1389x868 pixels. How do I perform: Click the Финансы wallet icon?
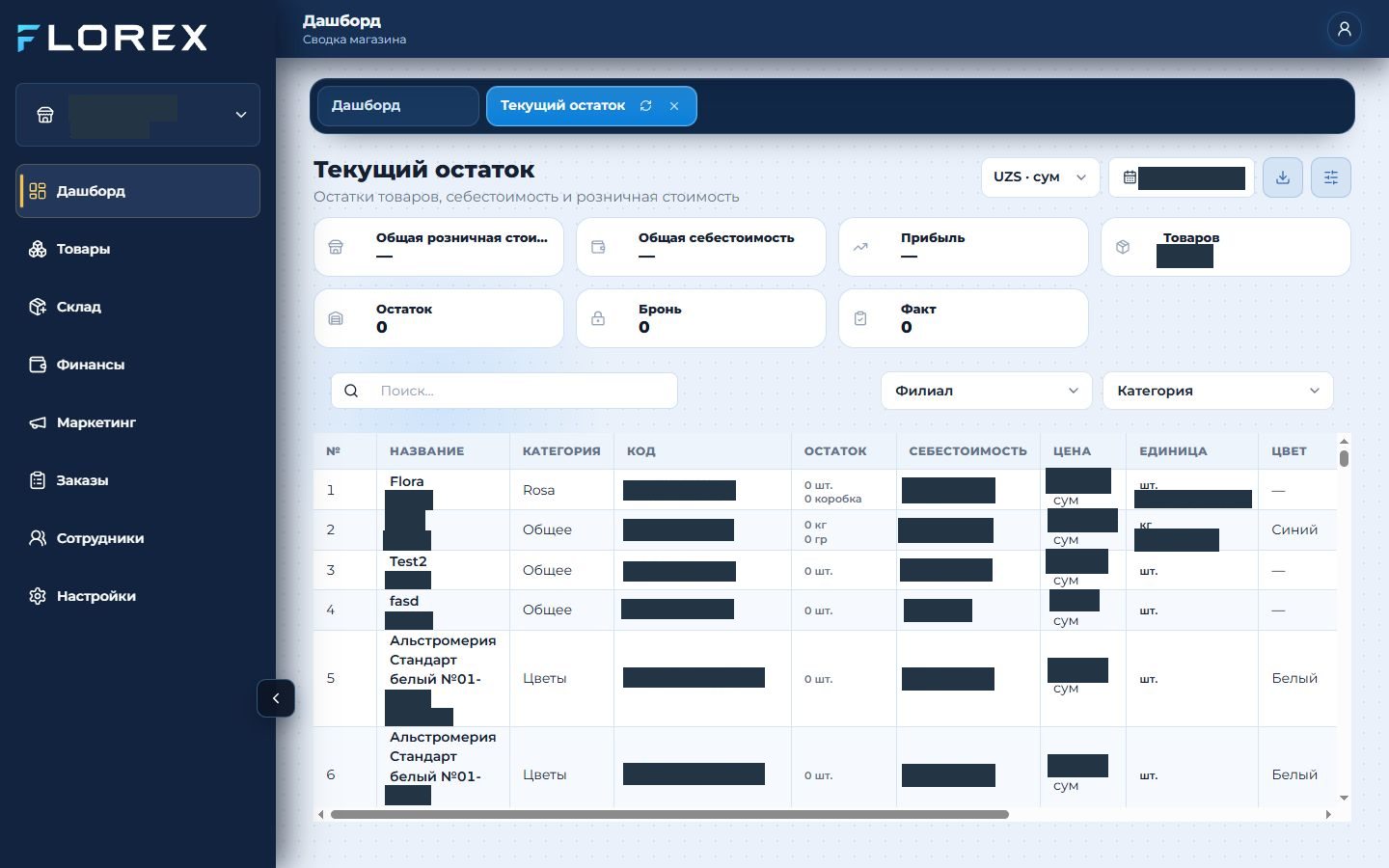tap(38, 365)
